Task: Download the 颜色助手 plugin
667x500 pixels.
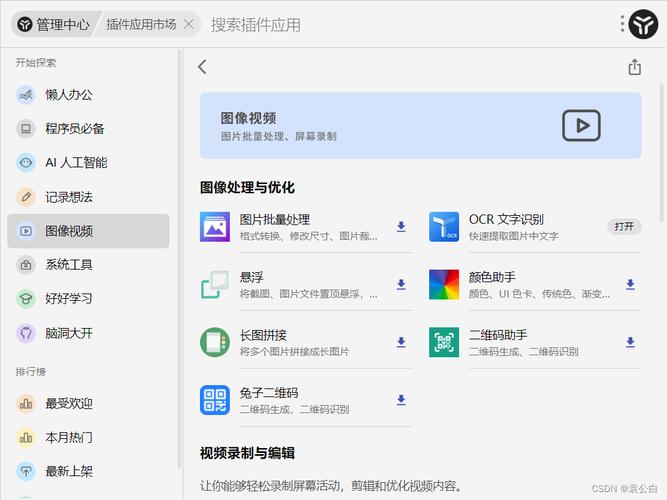Action: [630, 284]
